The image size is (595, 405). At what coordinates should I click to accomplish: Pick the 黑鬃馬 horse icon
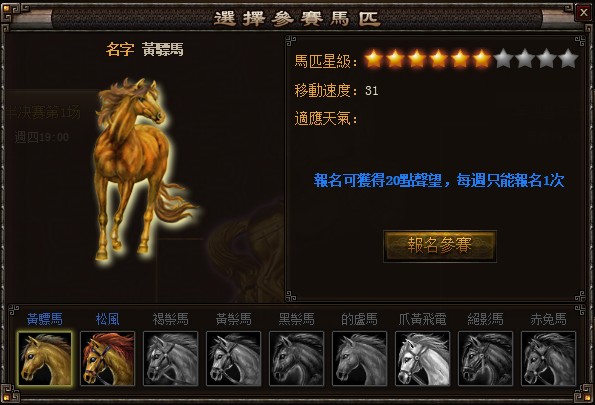pyautogui.click(x=296, y=358)
